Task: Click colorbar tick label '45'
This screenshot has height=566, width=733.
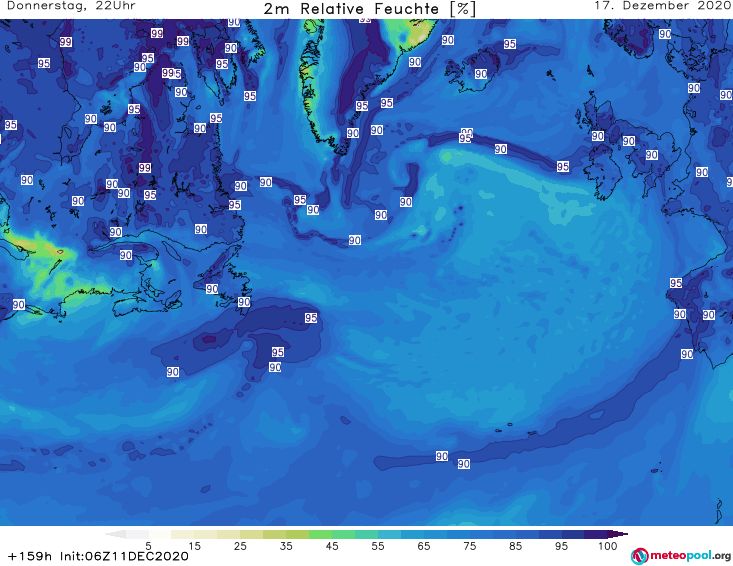Action: 331,546
